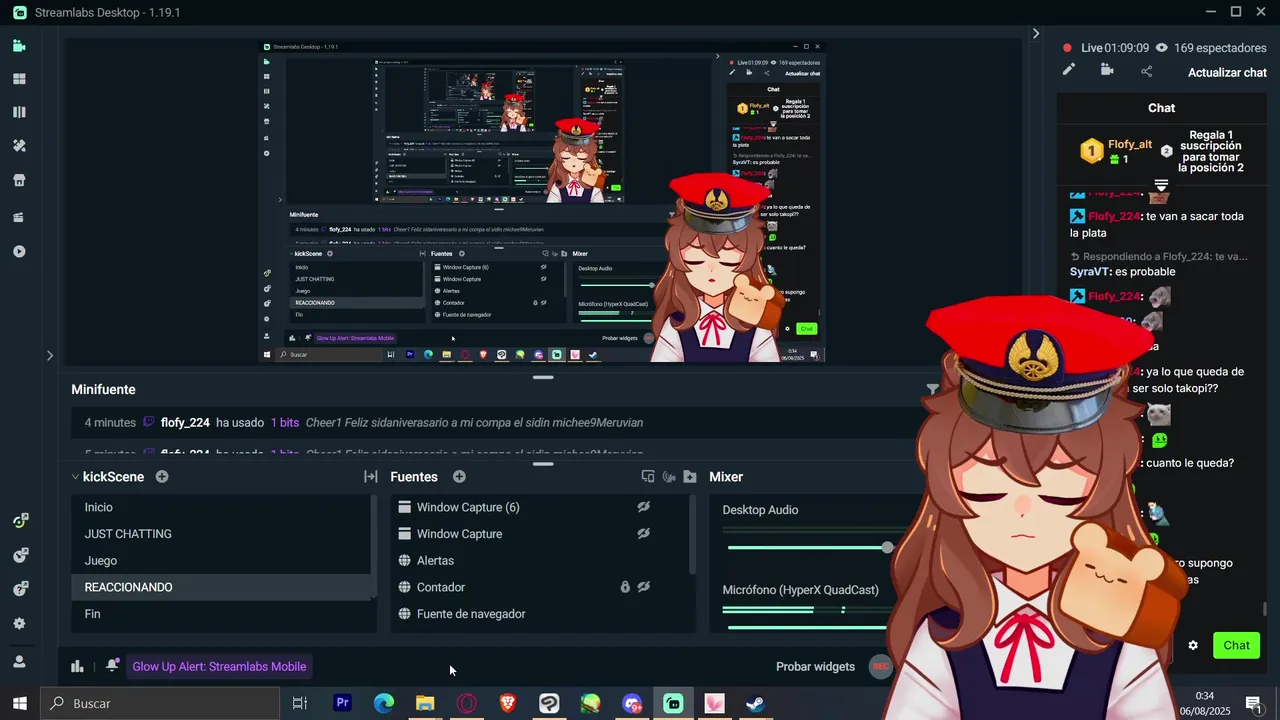Toggle visibility of Window Capture (6) source
1280x720 pixels.
click(644, 507)
